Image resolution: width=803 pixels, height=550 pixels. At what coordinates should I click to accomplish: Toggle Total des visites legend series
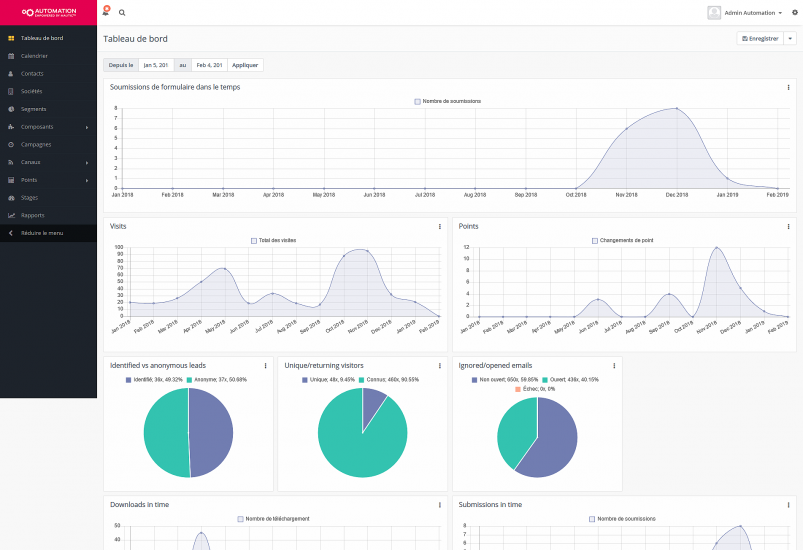pos(273,240)
